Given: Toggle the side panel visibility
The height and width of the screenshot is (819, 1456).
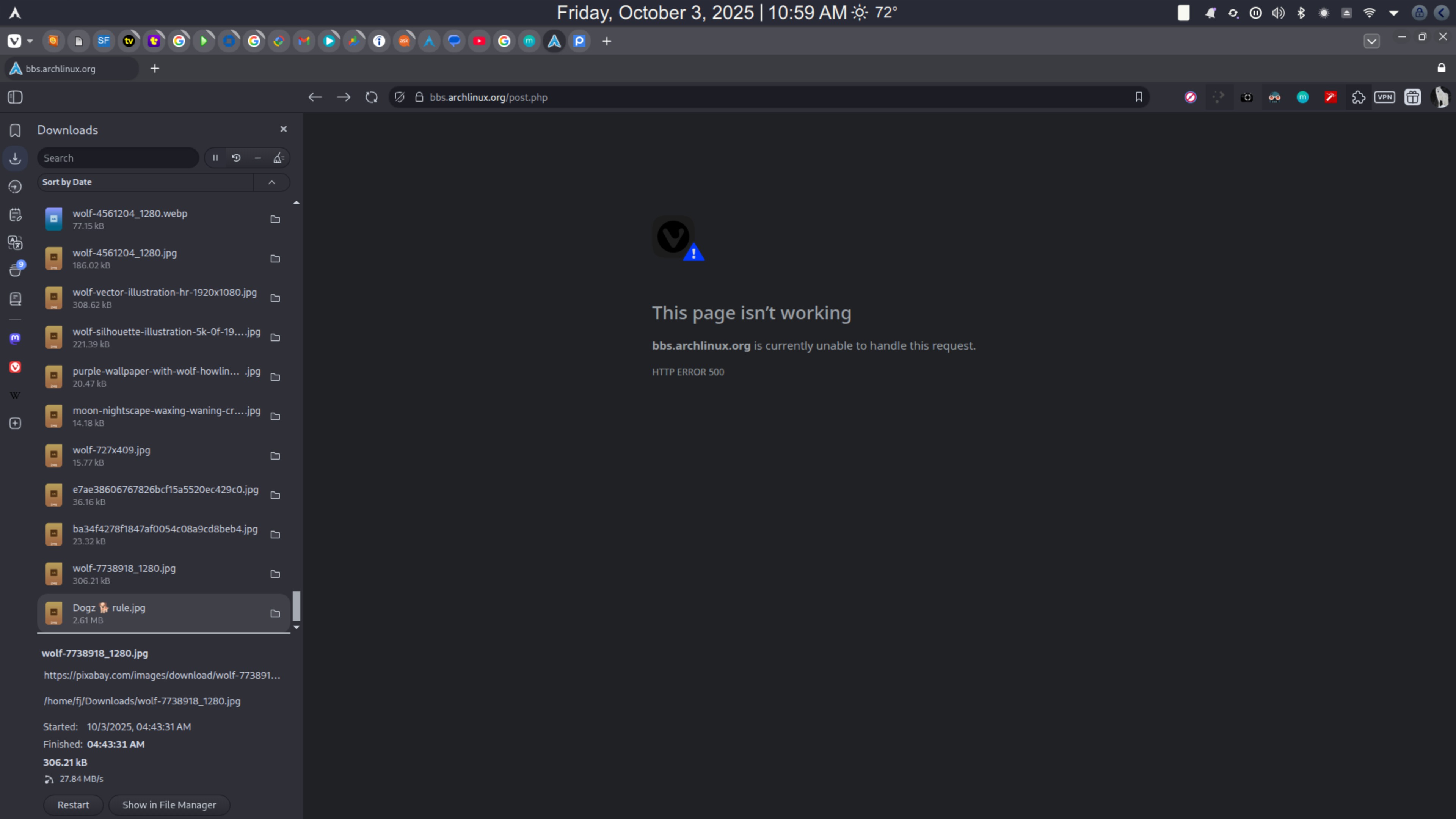Looking at the screenshot, I should coord(15,97).
